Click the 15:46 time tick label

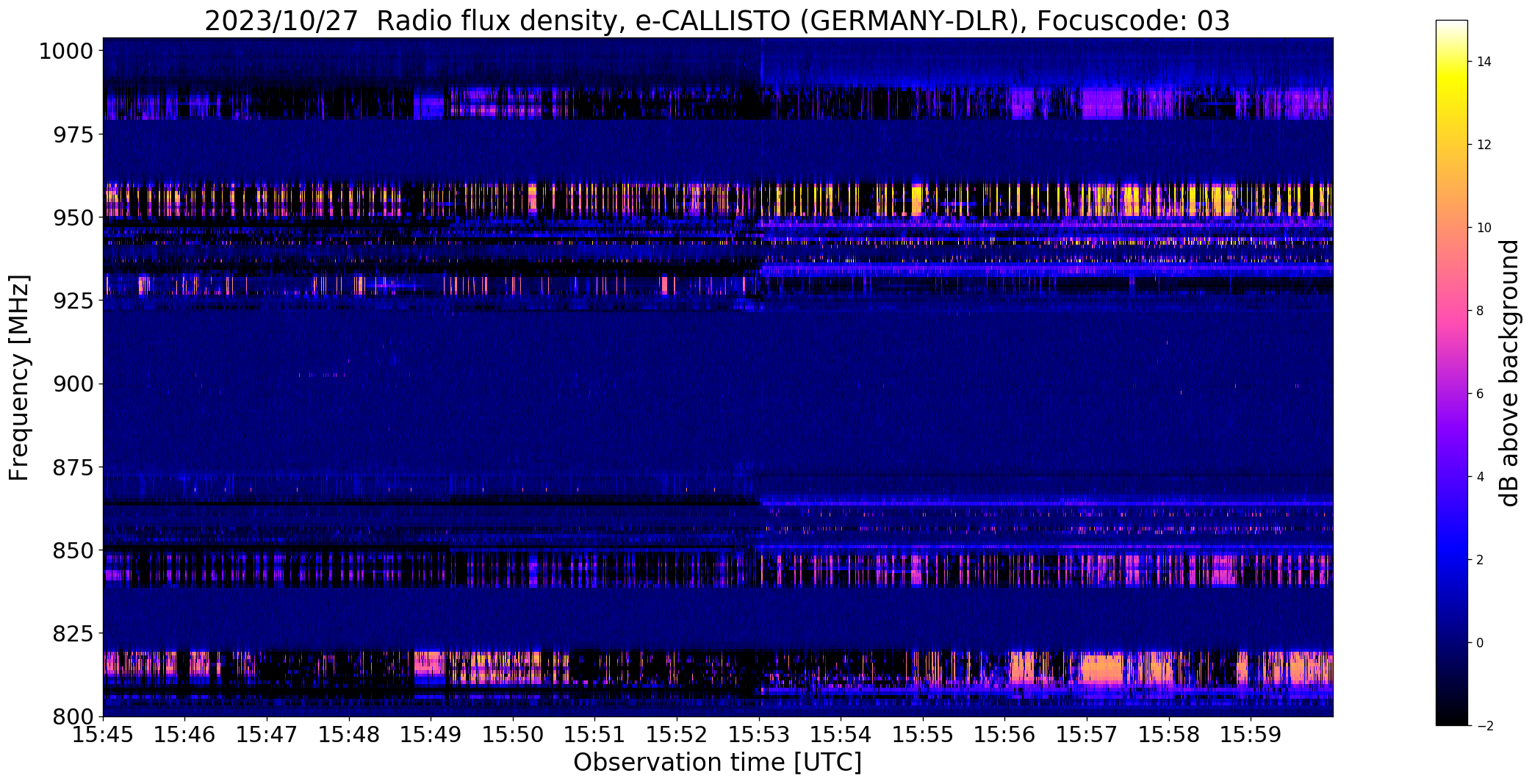pyautogui.click(x=184, y=734)
